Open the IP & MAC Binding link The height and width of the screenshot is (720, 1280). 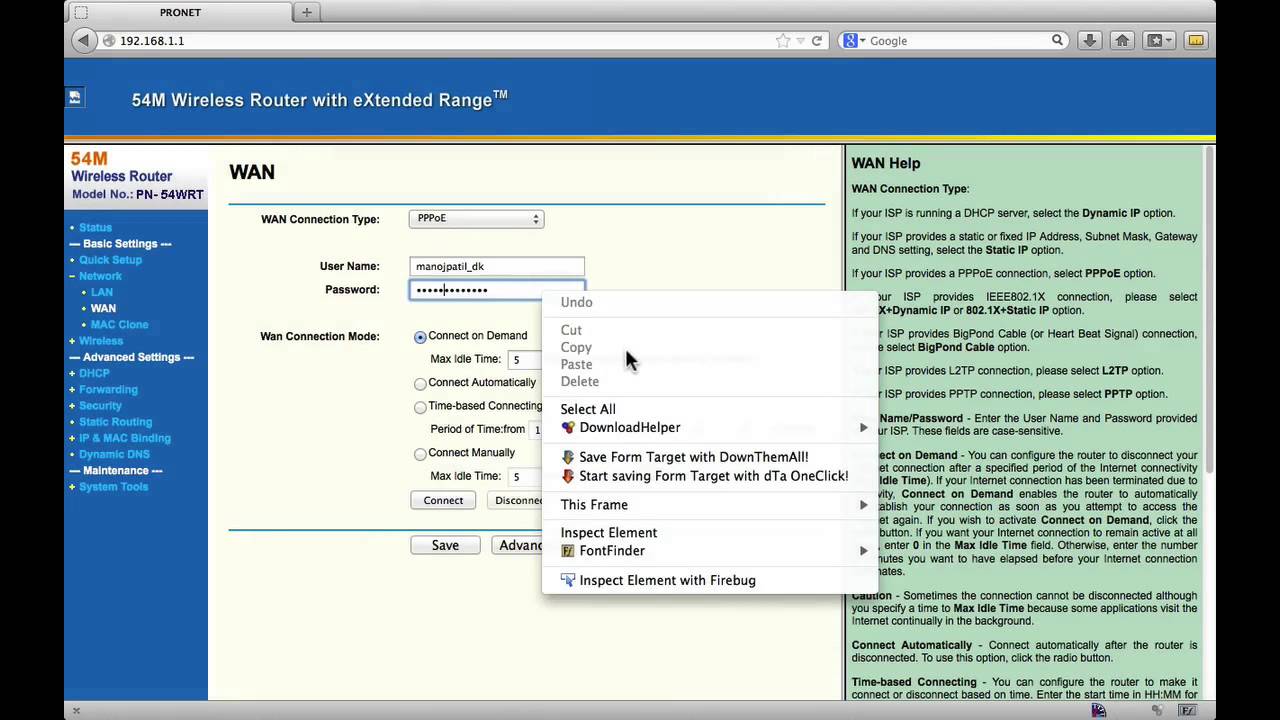pos(125,438)
